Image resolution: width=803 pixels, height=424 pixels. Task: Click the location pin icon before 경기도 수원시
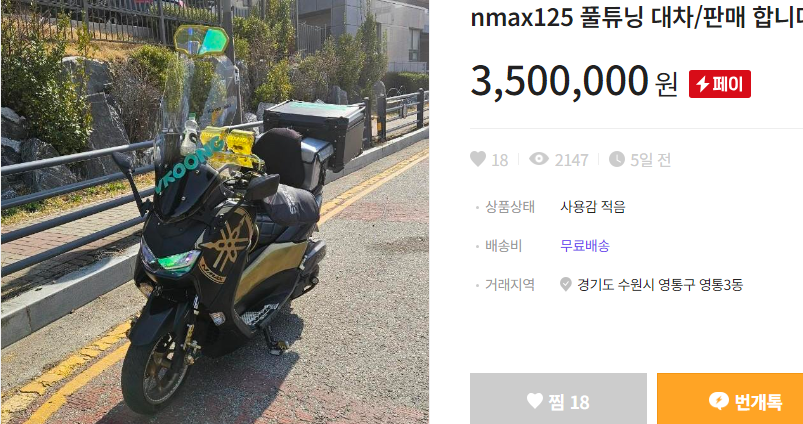click(565, 284)
